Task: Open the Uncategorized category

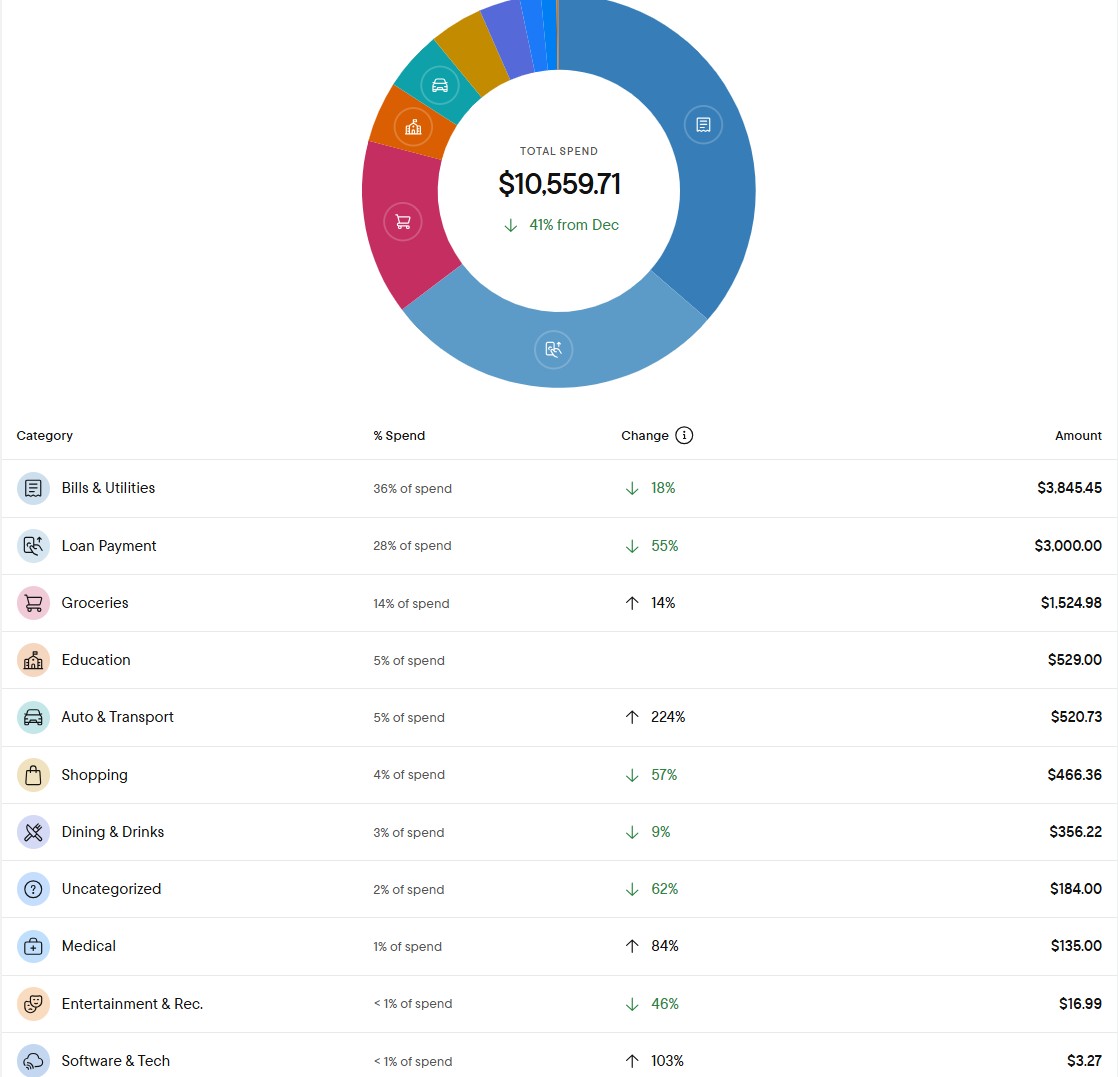Action: pyautogui.click(x=559, y=889)
